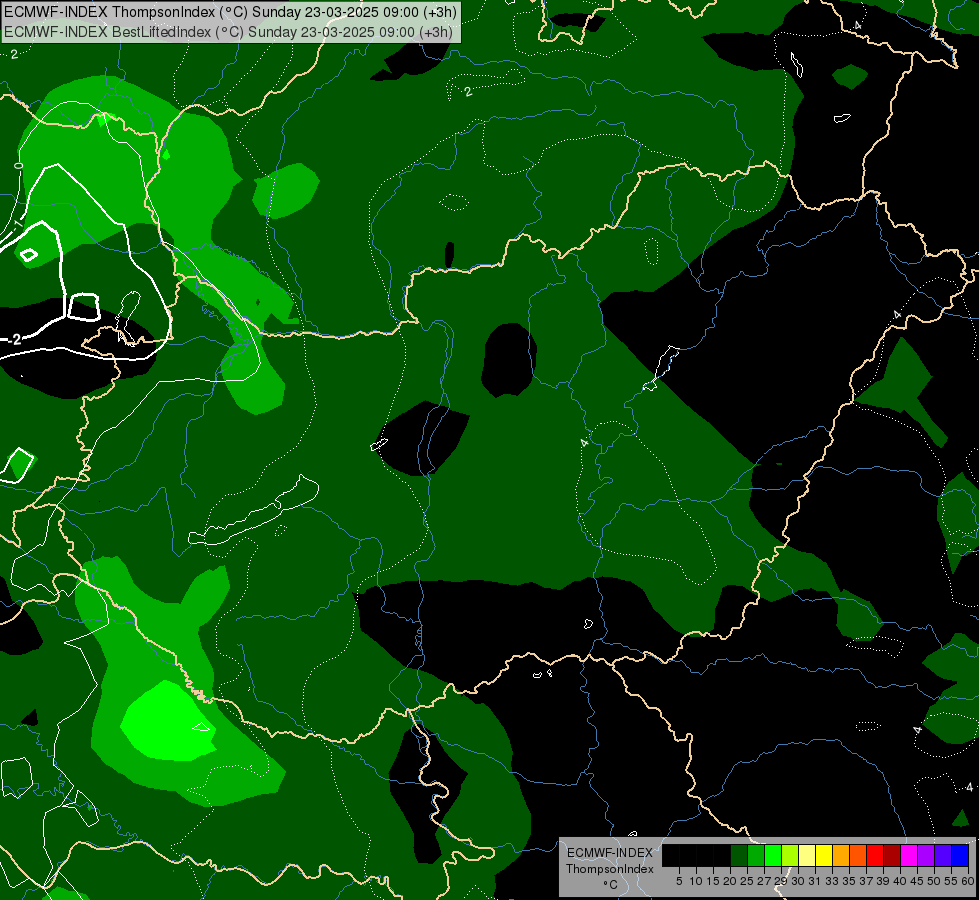The image size is (979, 900).
Task: Select the magenta 40–45 legend swatch
Action: 909,855
